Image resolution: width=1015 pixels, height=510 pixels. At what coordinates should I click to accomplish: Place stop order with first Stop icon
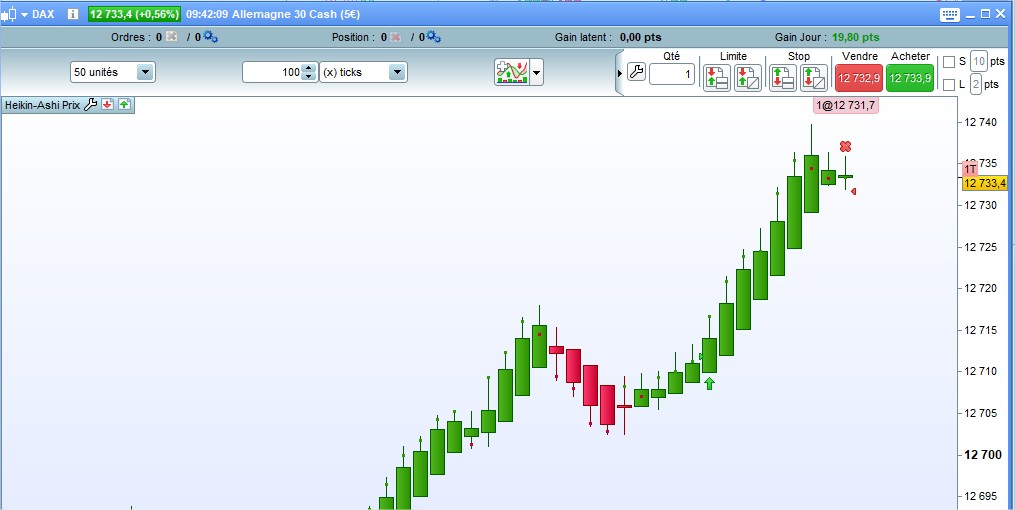point(783,78)
